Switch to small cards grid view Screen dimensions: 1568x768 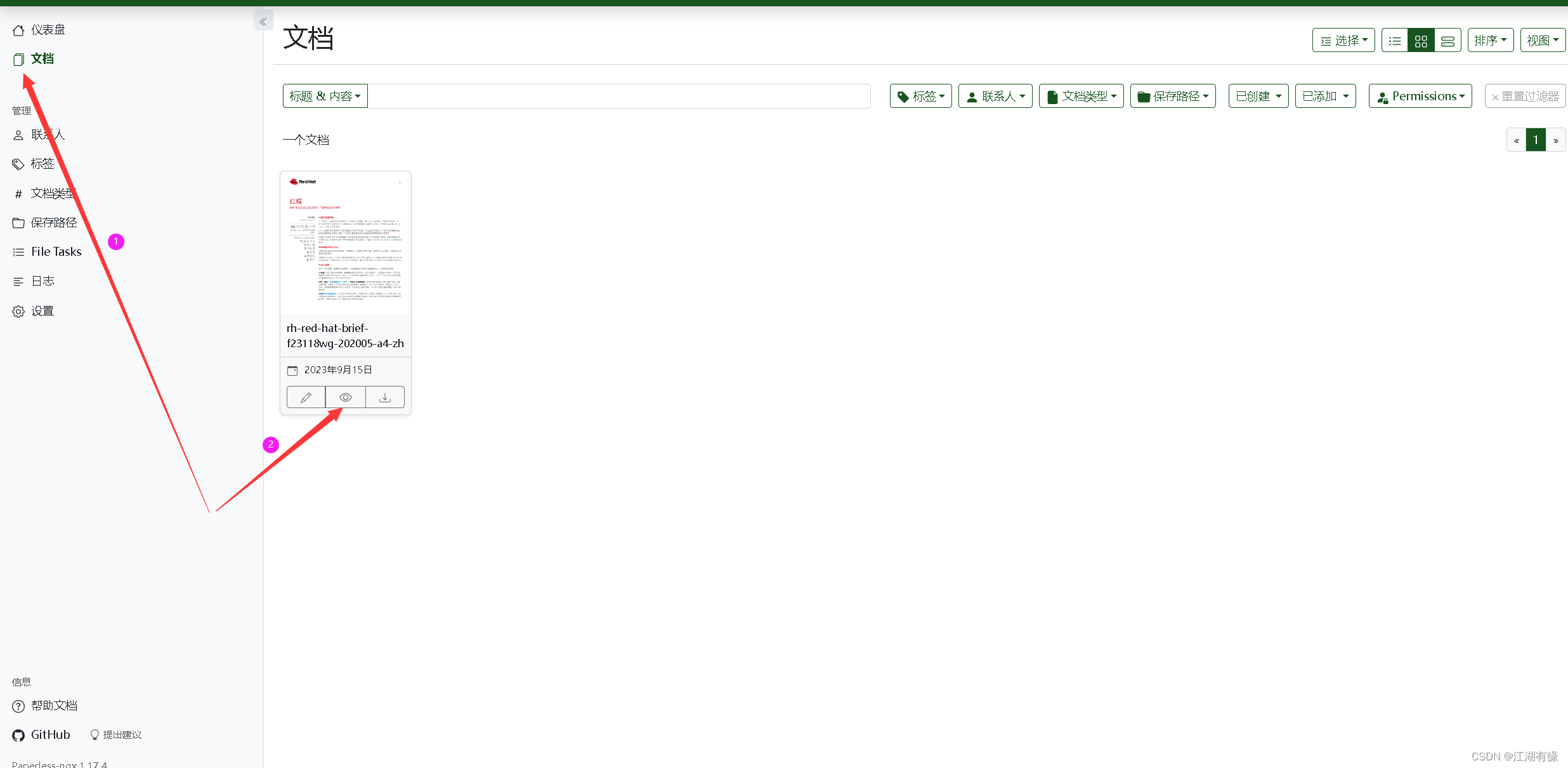click(x=1421, y=41)
